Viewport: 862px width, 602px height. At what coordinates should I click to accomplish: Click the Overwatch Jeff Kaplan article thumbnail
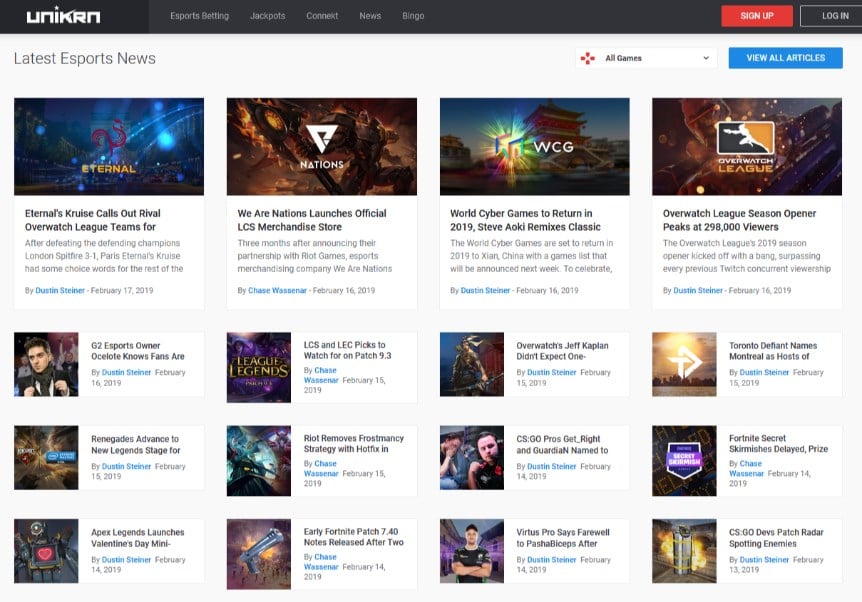pos(472,364)
